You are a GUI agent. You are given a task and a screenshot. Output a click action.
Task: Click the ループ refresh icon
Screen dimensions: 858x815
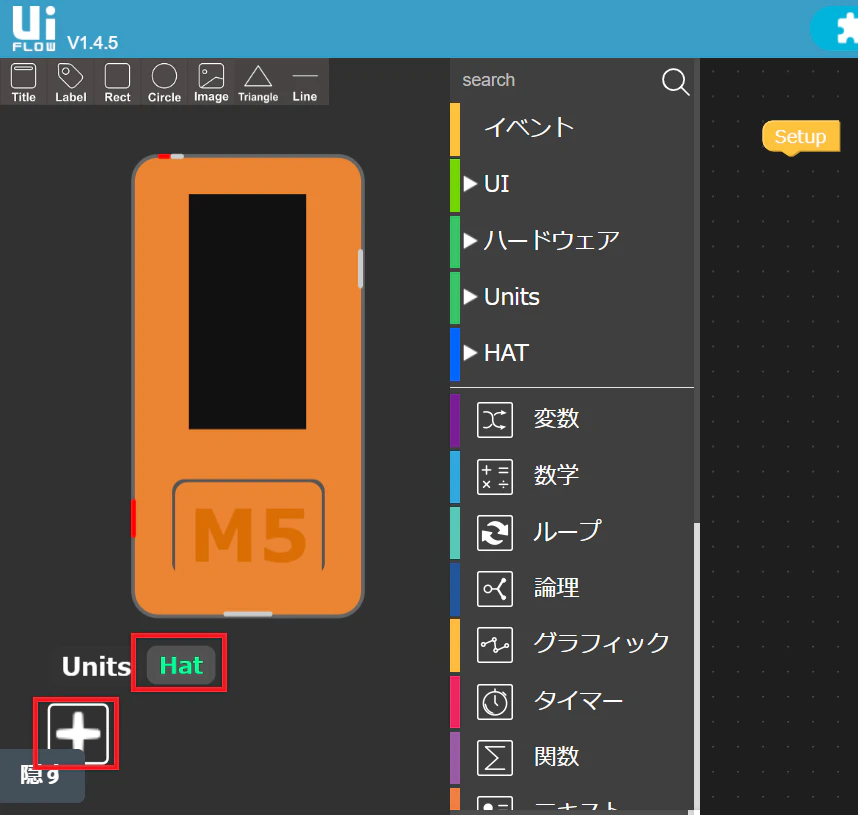pyautogui.click(x=495, y=533)
